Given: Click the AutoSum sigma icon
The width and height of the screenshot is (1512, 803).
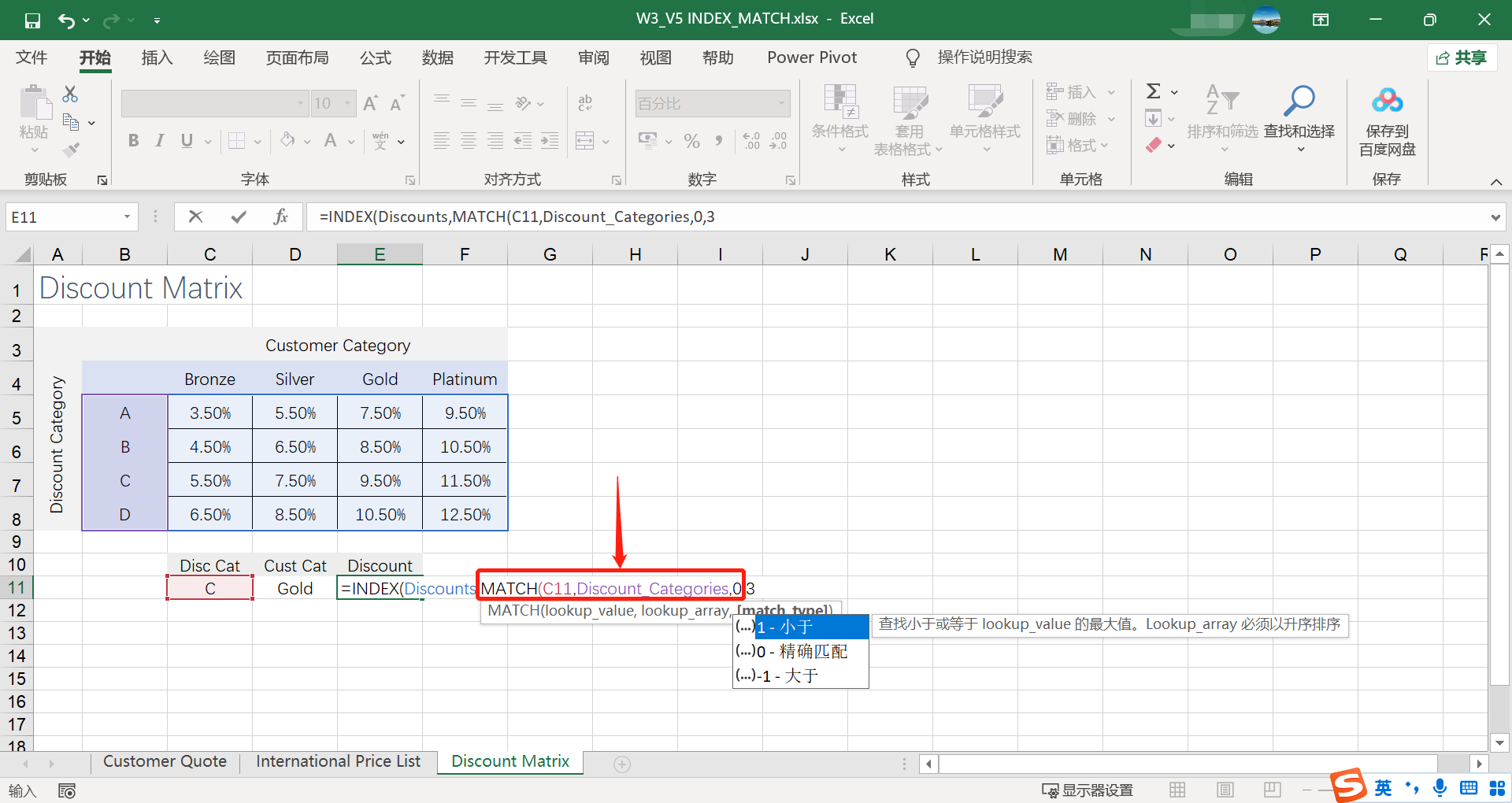Looking at the screenshot, I should click(x=1154, y=91).
